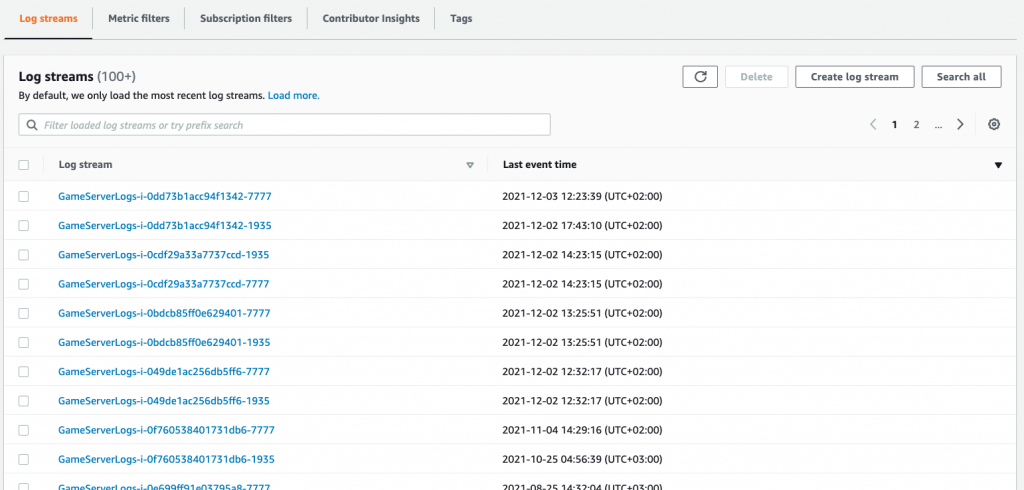Switch to the Log streams tab

(x=48, y=18)
